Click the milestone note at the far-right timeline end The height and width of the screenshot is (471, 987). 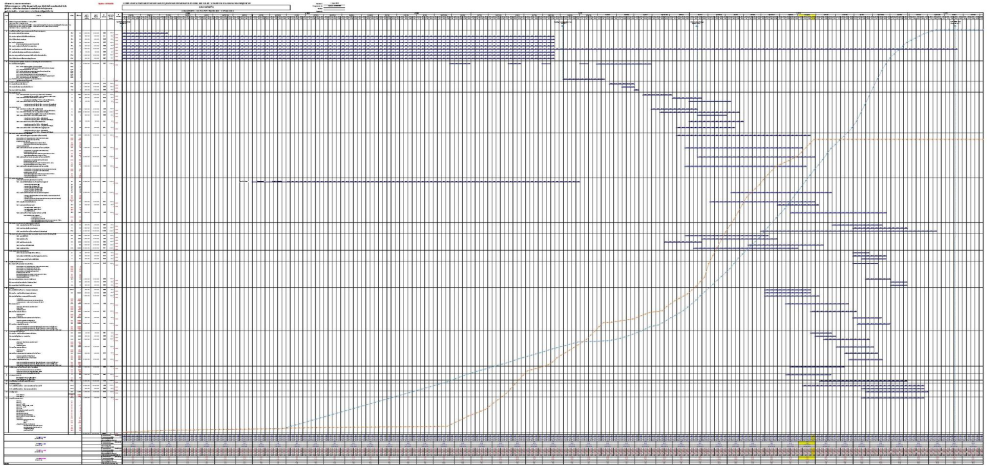[956, 23]
